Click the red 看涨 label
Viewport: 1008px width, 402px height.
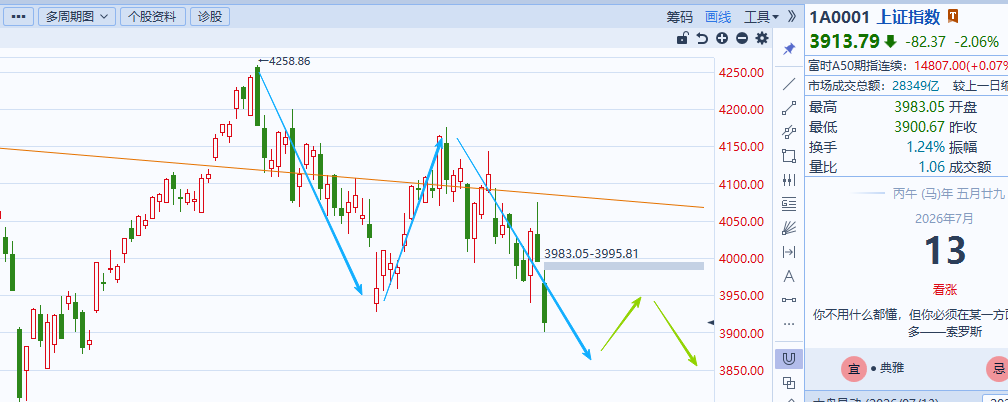click(944, 289)
